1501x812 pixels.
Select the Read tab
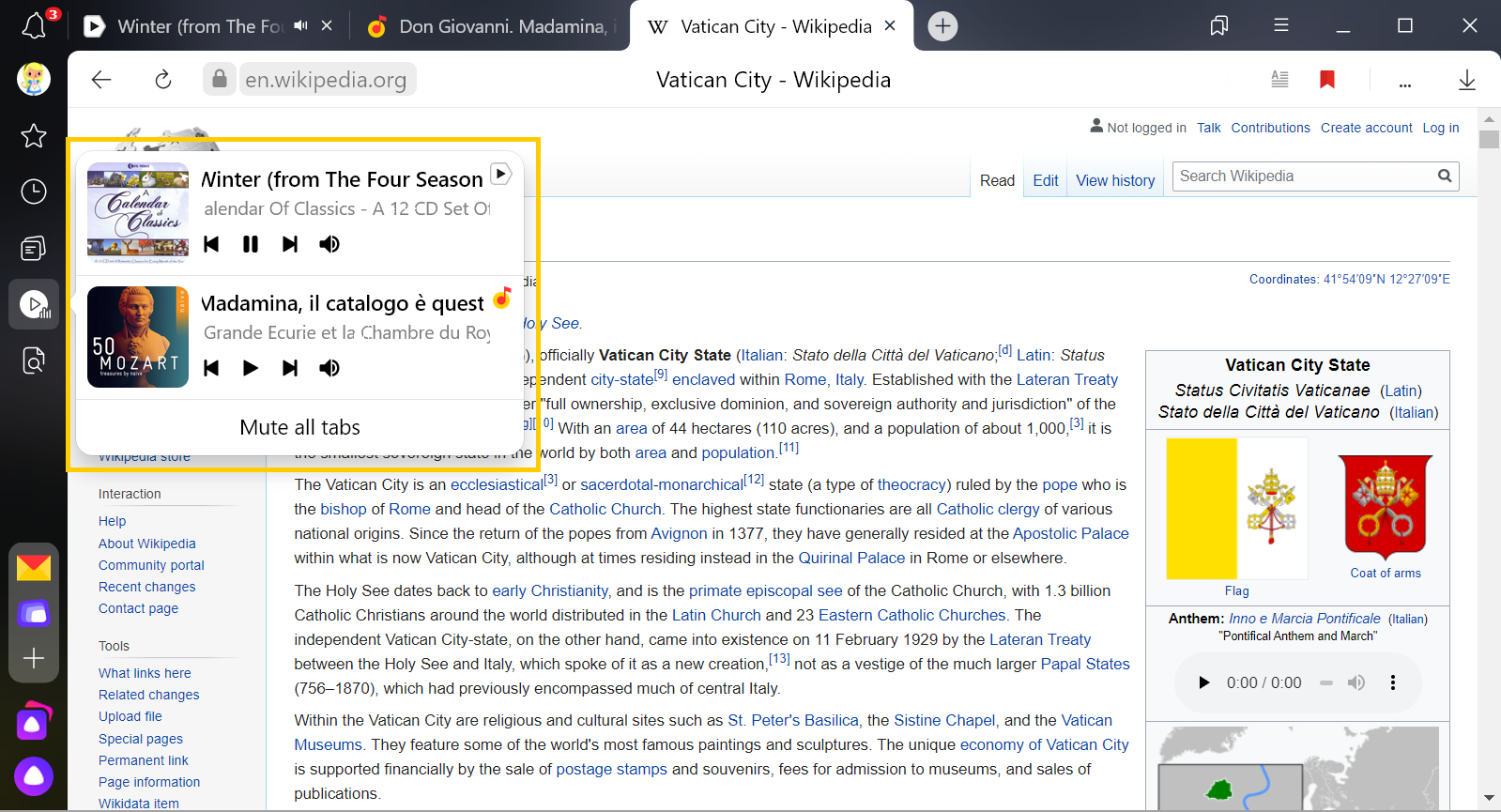click(x=997, y=180)
